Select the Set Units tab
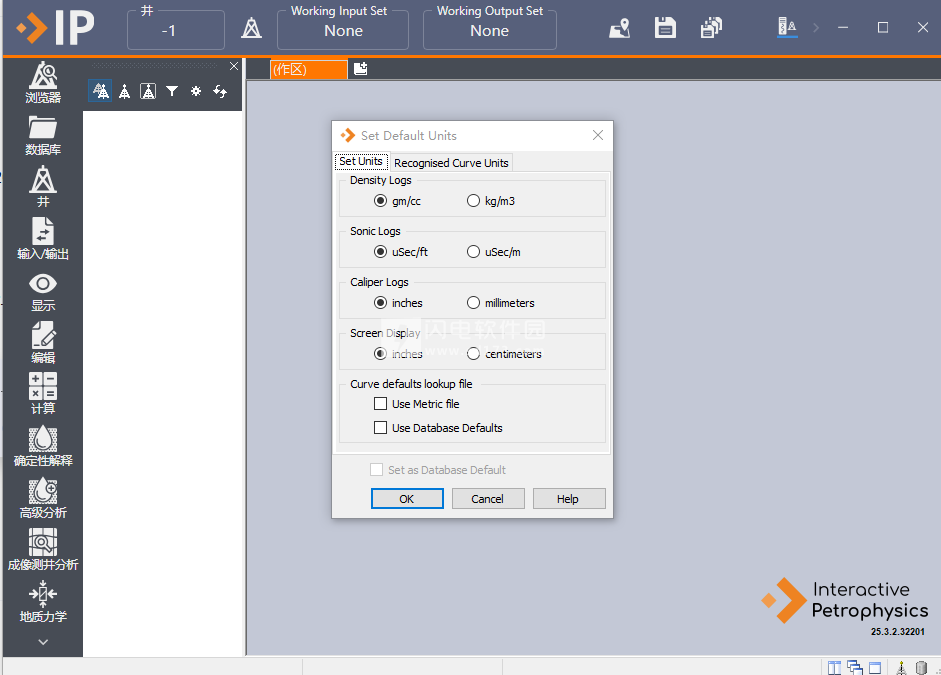The width and height of the screenshot is (941, 675). (361, 162)
